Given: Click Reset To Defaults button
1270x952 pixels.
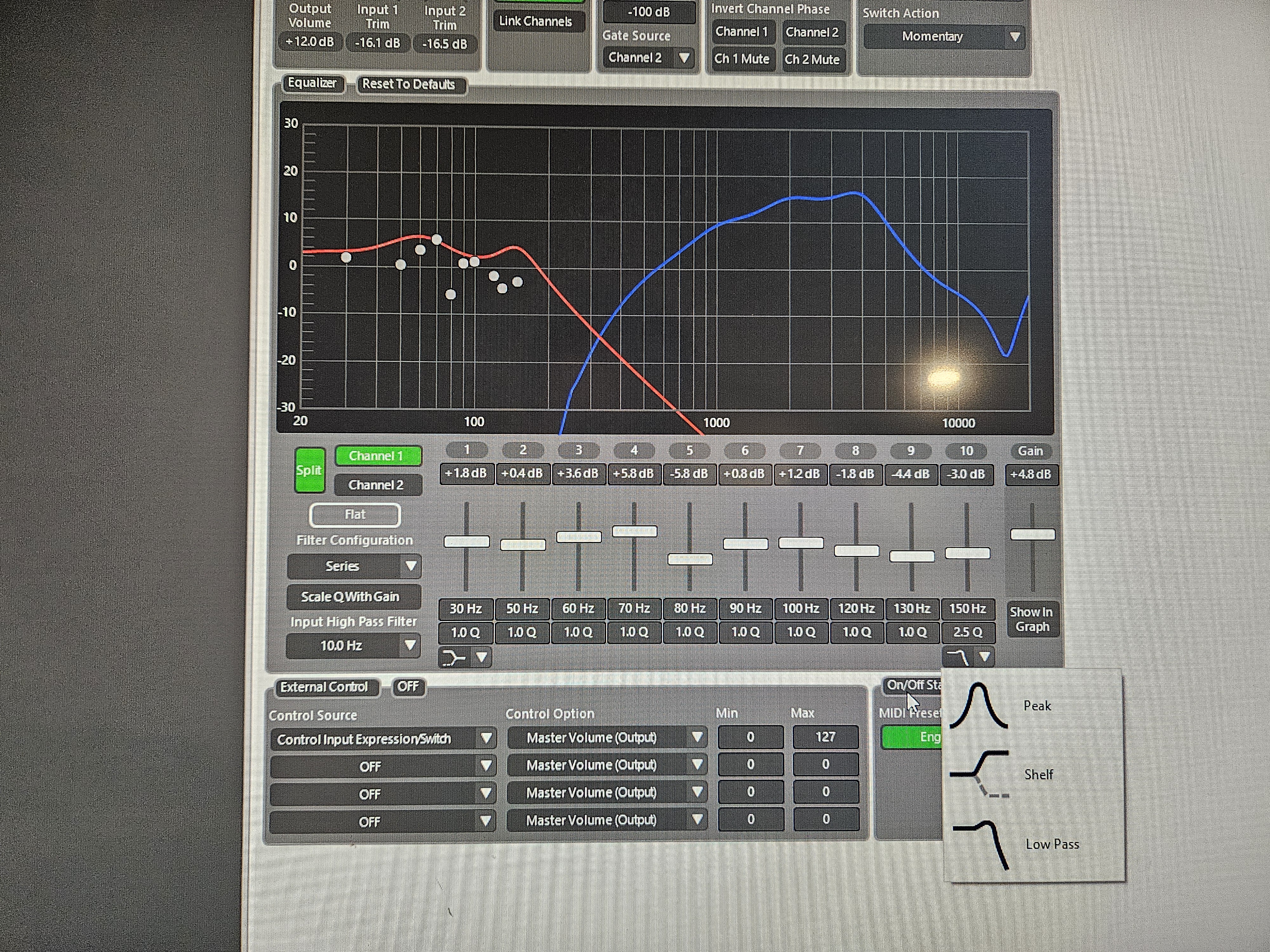Looking at the screenshot, I should tap(409, 84).
